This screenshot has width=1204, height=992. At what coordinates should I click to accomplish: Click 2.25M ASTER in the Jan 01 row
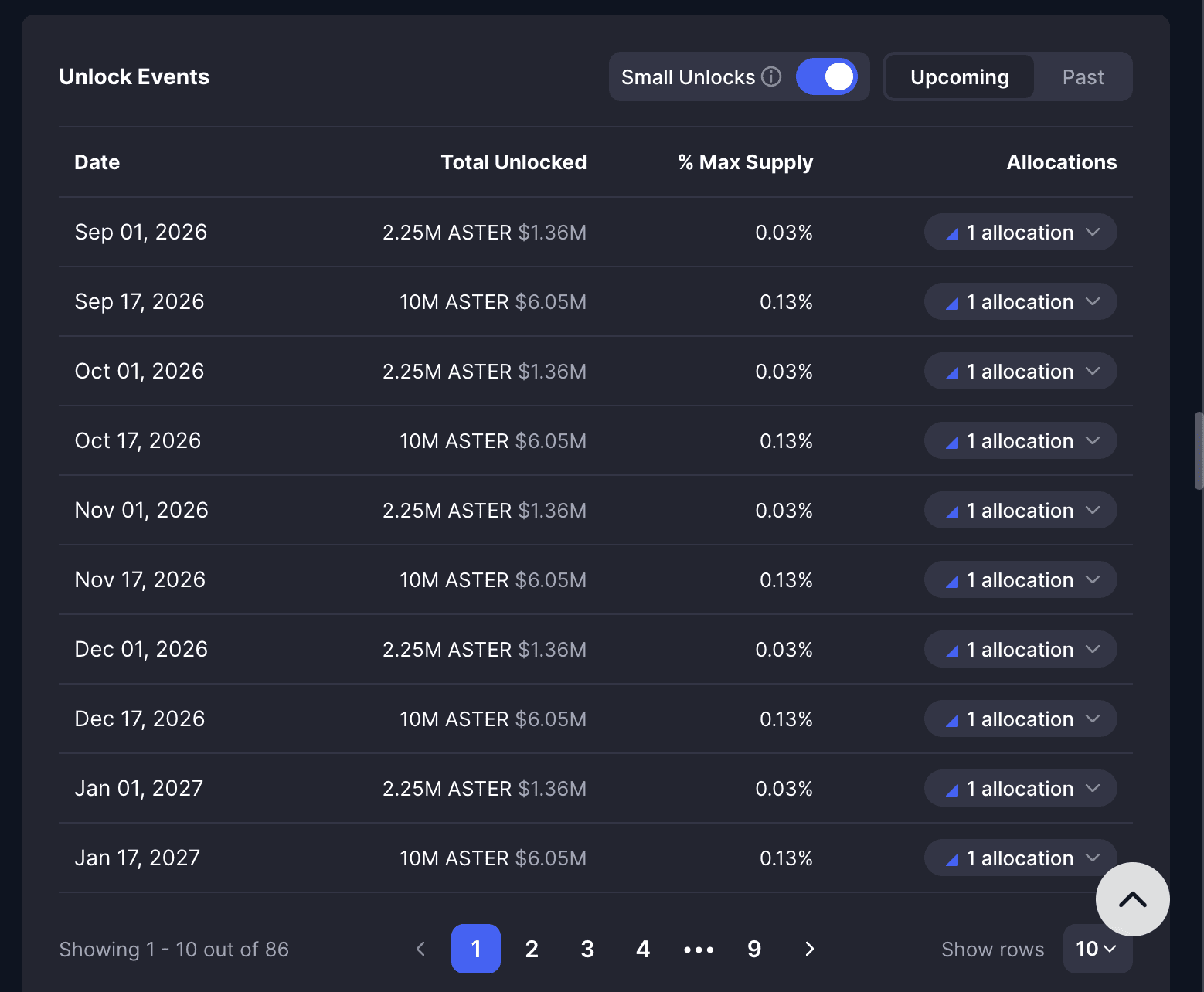447,789
